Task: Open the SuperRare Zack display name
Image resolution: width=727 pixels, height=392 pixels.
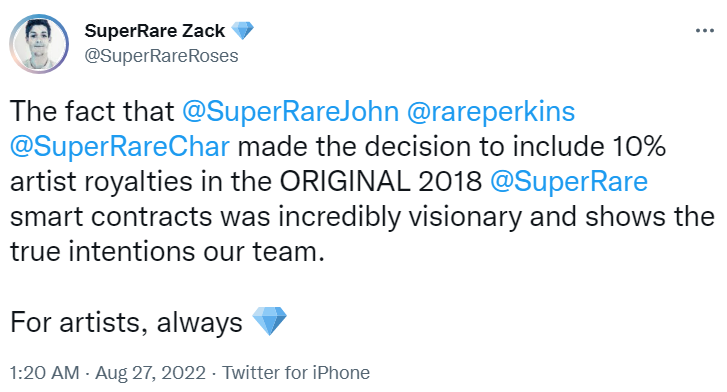Action: pos(154,31)
